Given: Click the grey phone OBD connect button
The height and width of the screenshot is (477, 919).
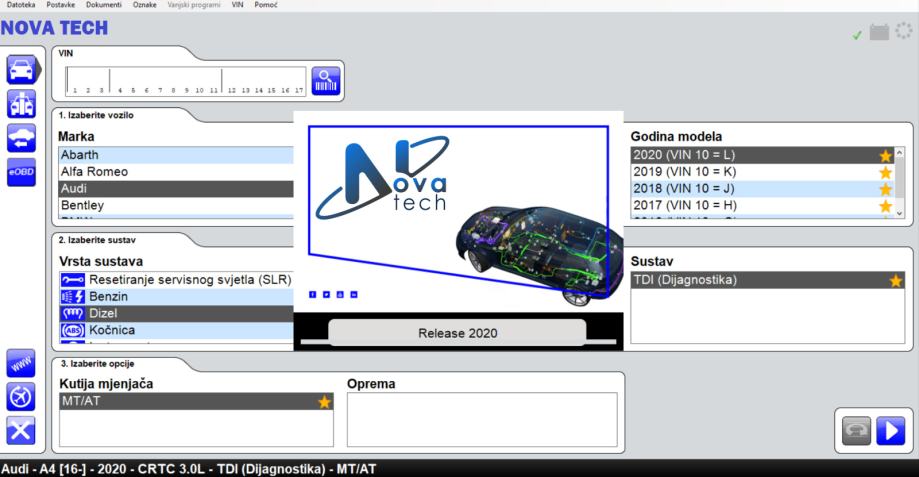Looking at the screenshot, I should coord(856,431).
